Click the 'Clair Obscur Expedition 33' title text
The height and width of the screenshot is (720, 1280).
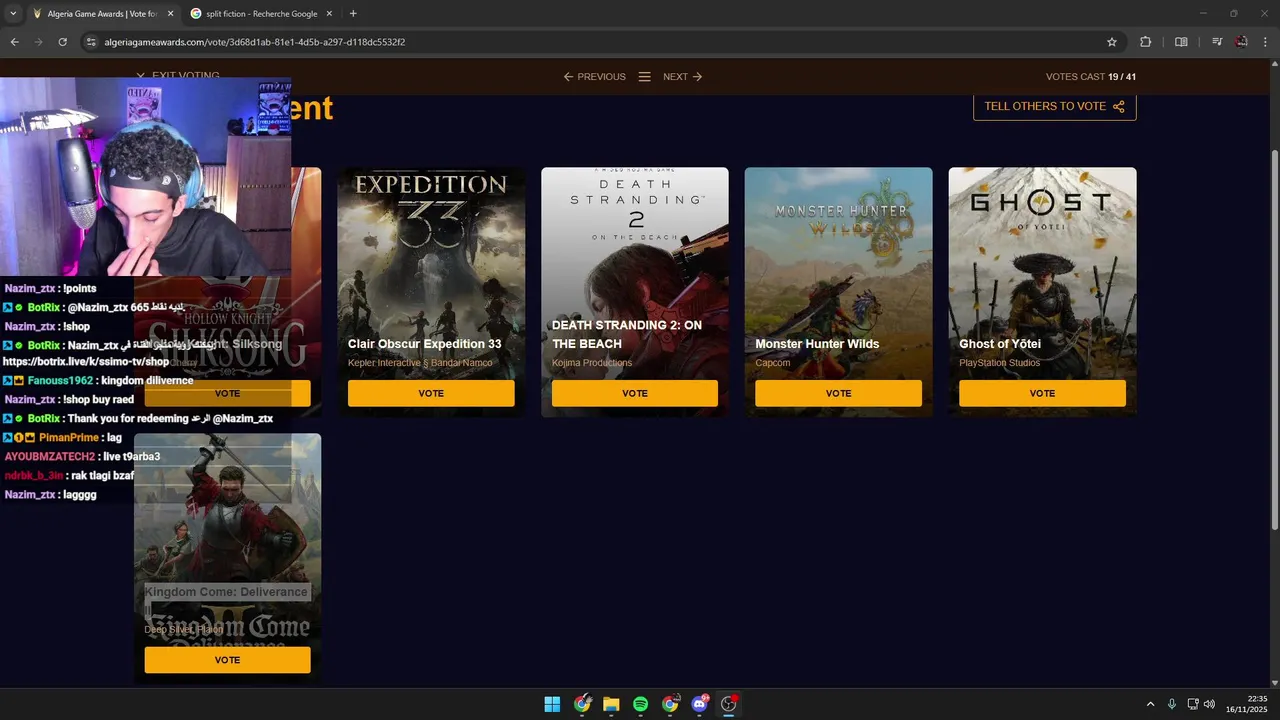[x=425, y=344]
